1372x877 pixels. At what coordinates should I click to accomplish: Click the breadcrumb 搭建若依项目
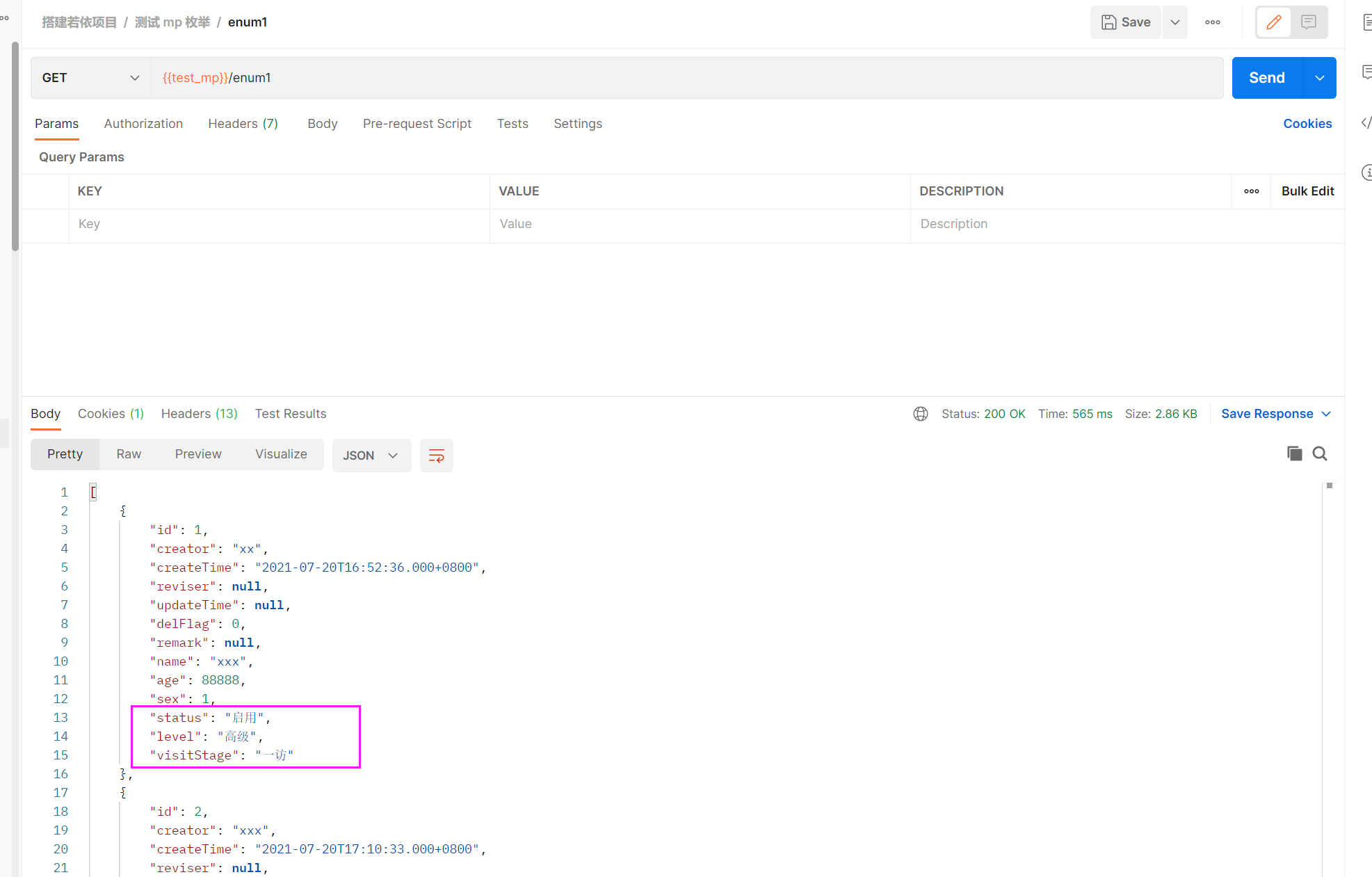pyautogui.click(x=79, y=22)
